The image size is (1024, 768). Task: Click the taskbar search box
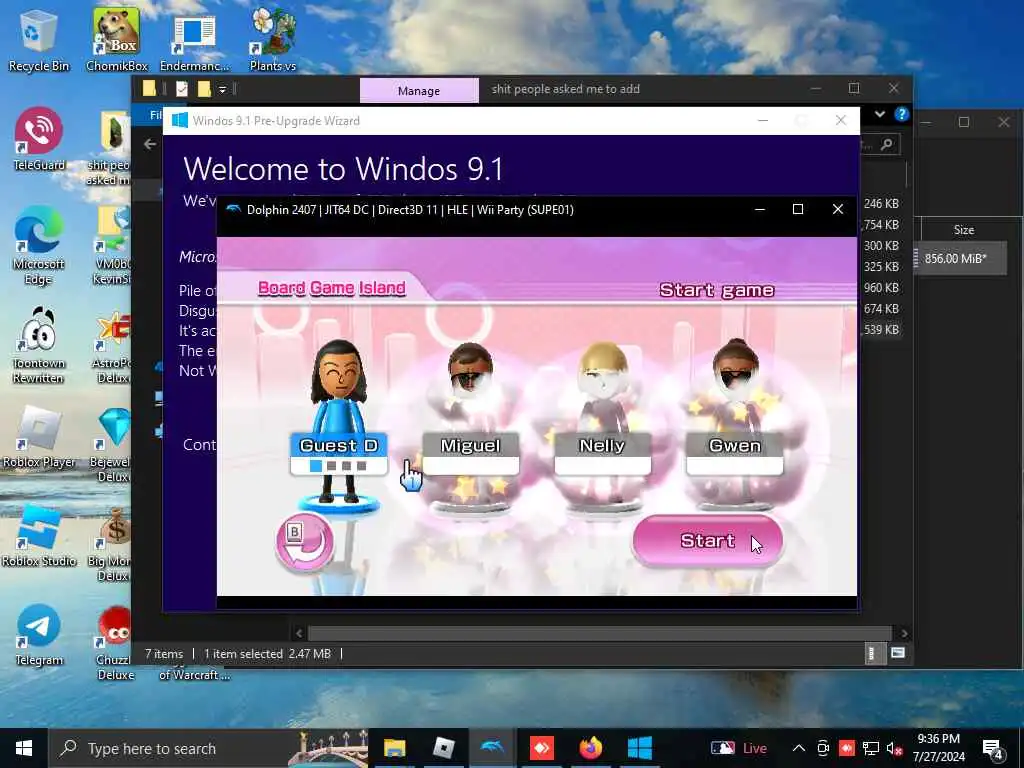click(208, 748)
